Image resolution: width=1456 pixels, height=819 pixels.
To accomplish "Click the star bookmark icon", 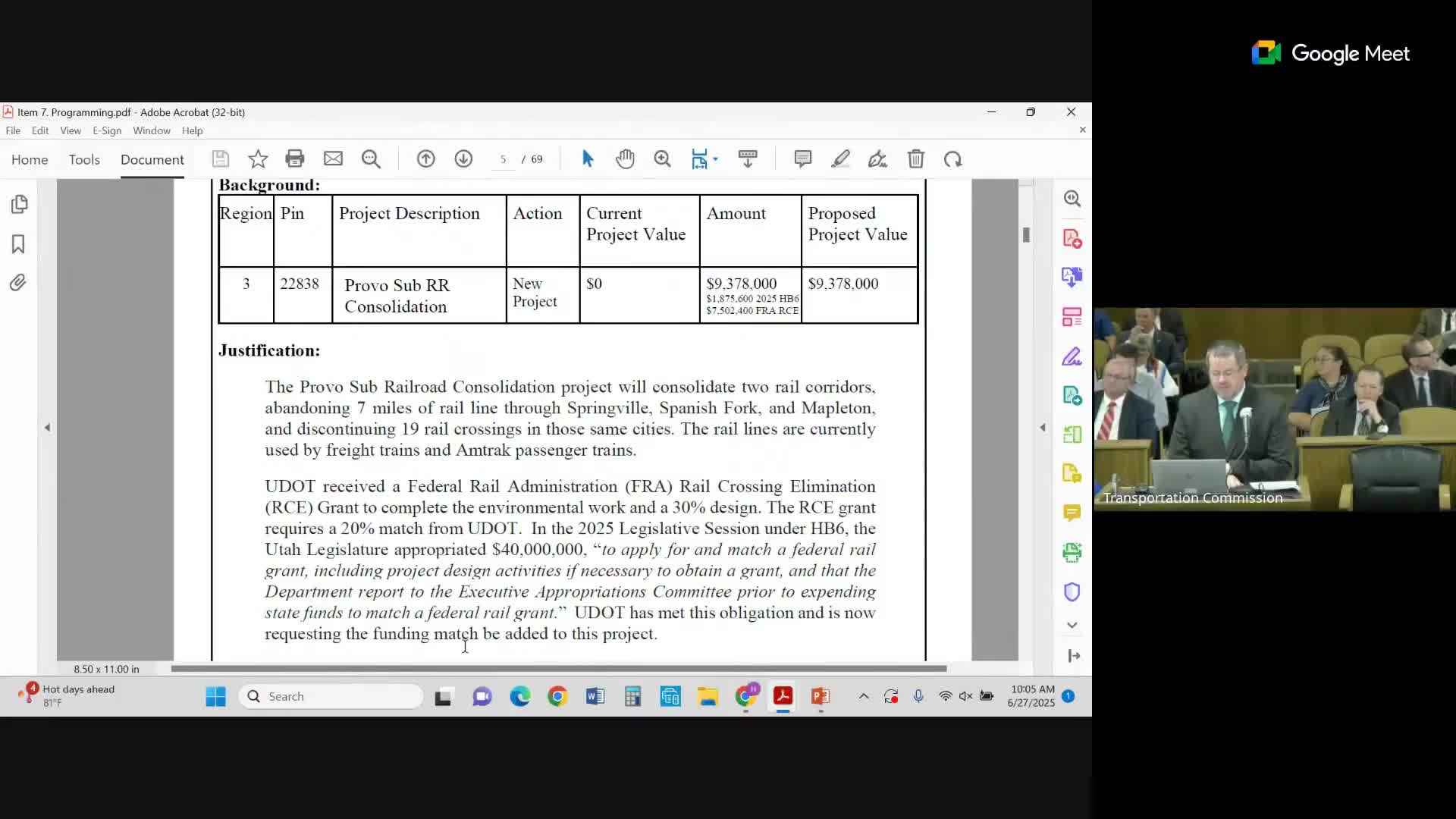I will pyautogui.click(x=258, y=158).
